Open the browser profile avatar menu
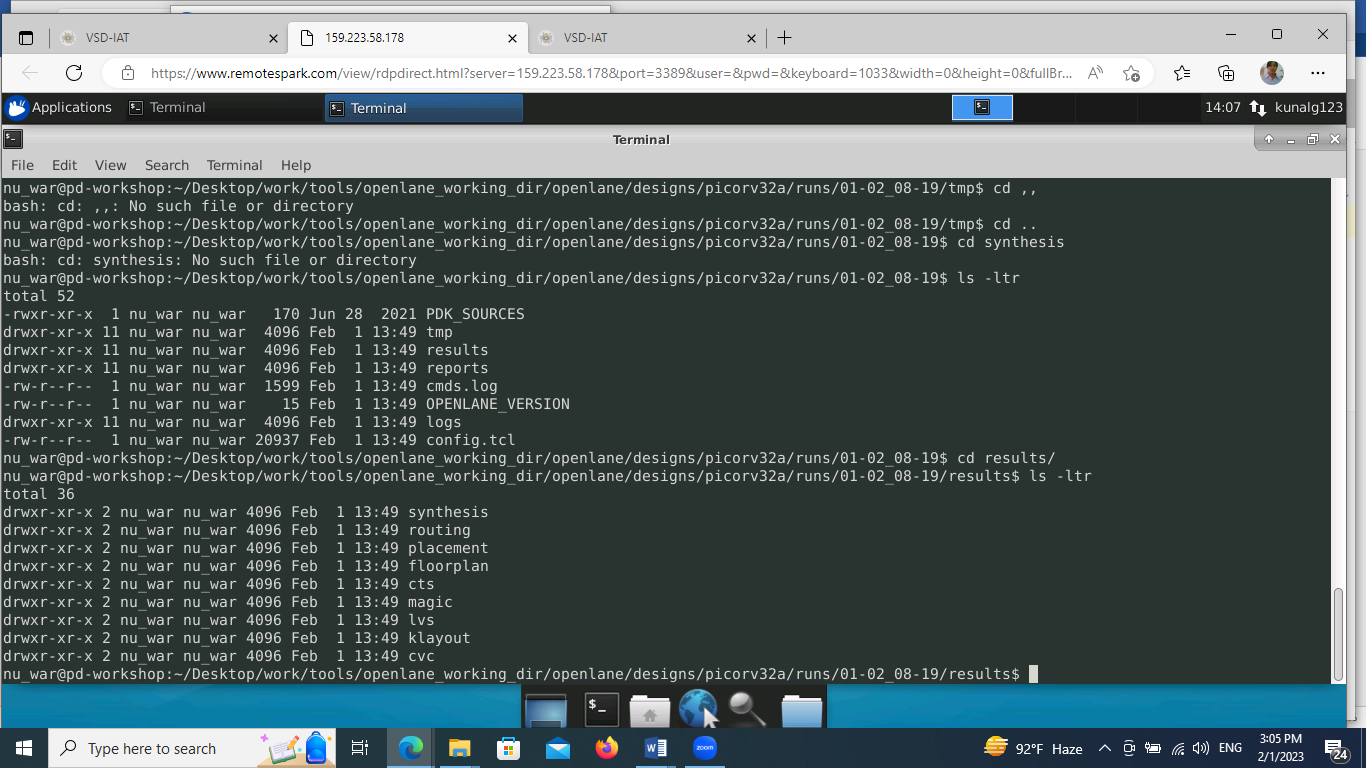Viewport: 1366px width, 768px height. [x=1271, y=72]
